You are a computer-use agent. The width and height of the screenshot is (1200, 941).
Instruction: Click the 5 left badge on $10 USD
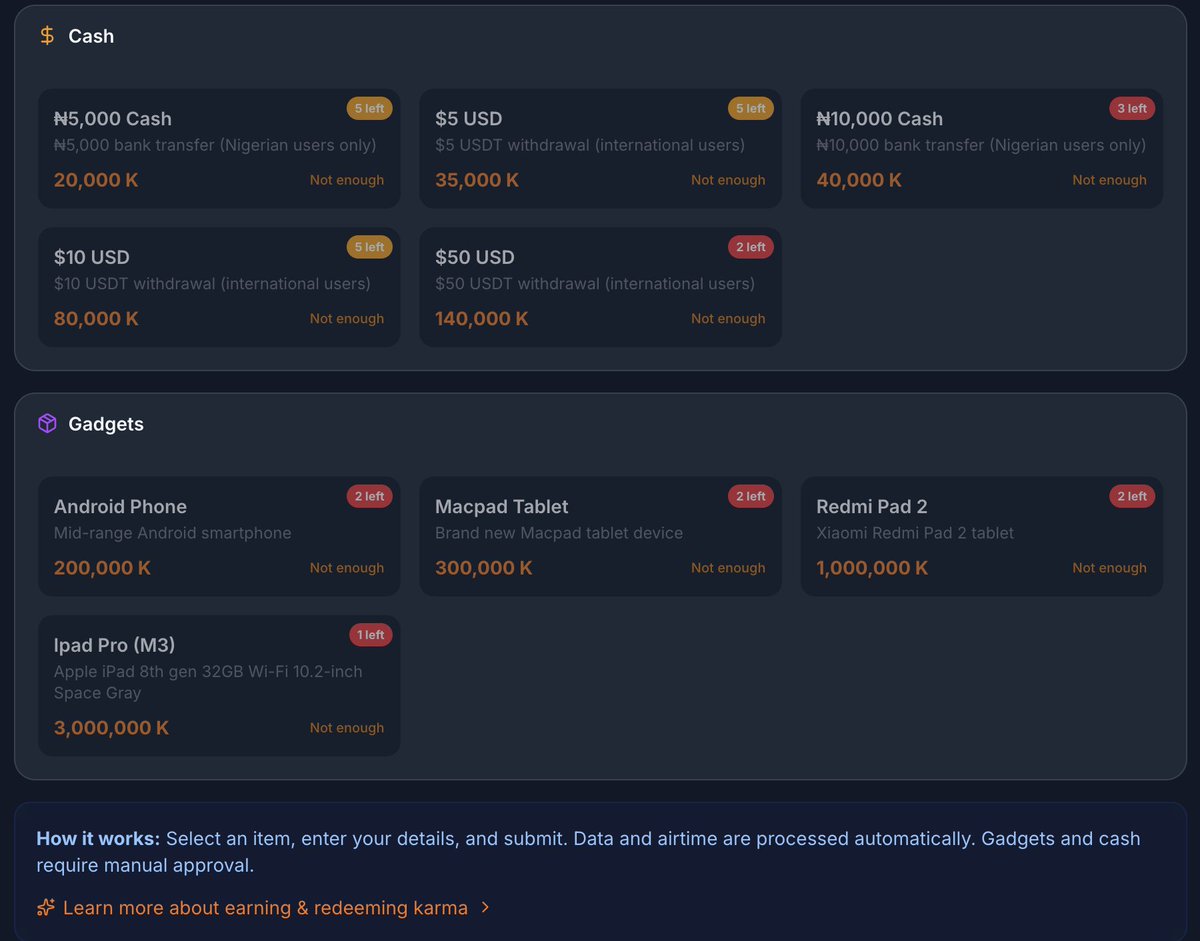pos(369,247)
